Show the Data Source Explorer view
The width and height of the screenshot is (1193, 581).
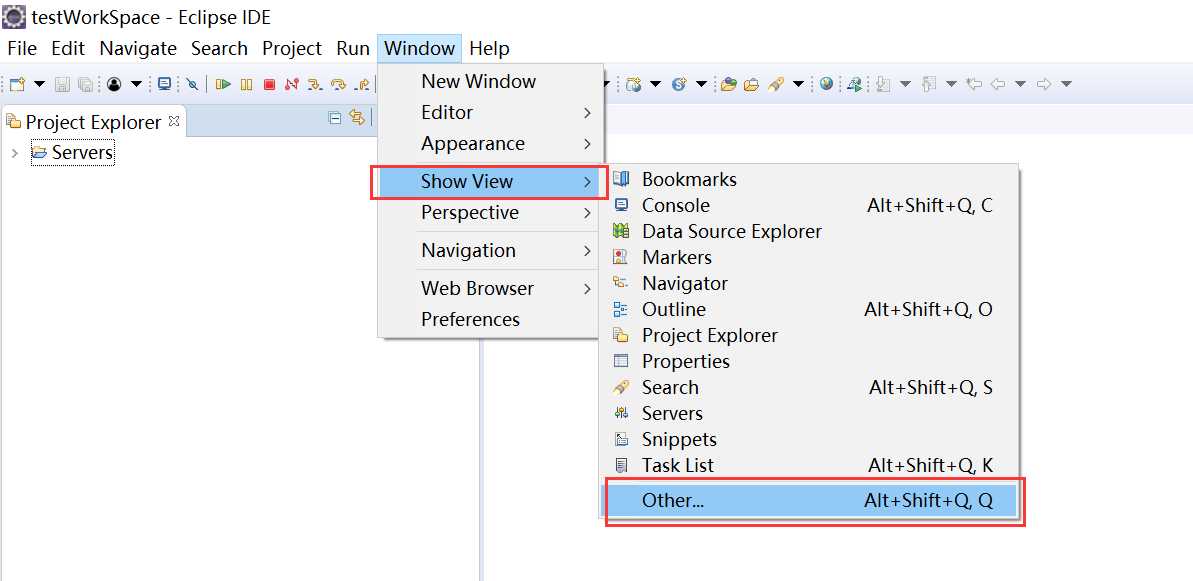tap(809, 231)
